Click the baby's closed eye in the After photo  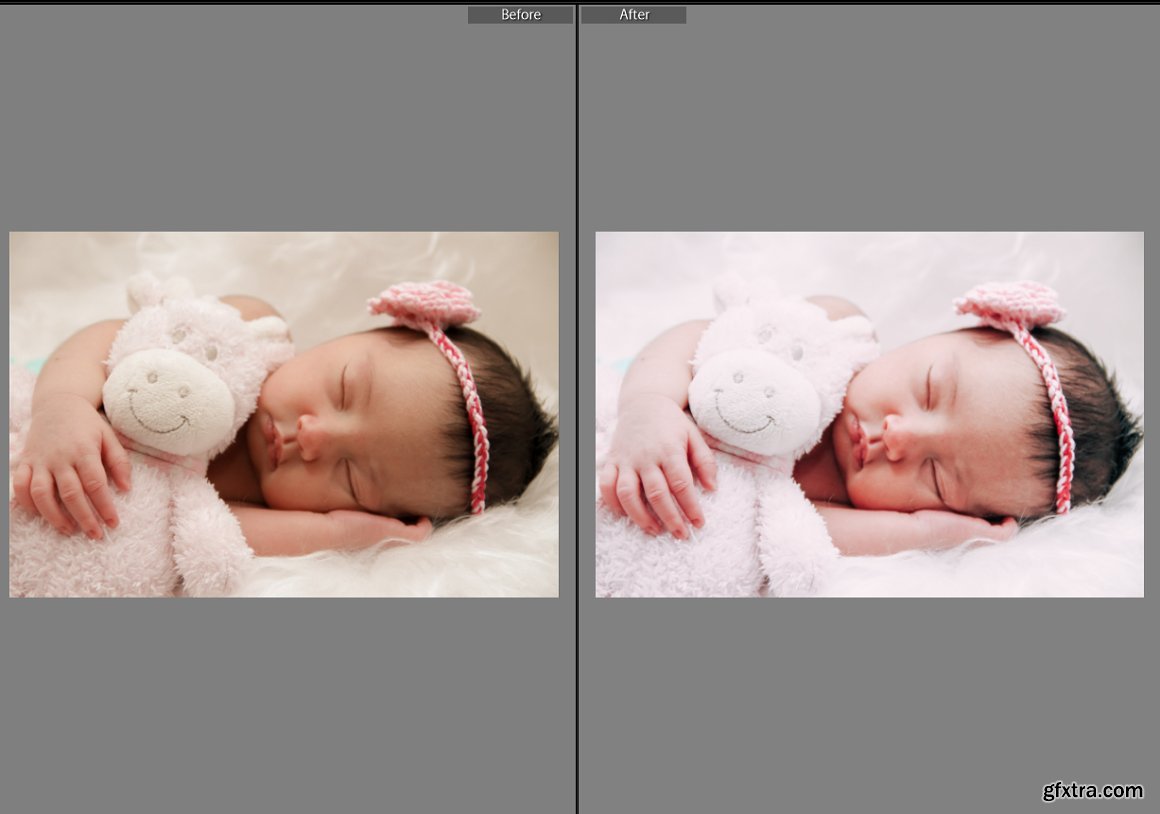(930, 388)
